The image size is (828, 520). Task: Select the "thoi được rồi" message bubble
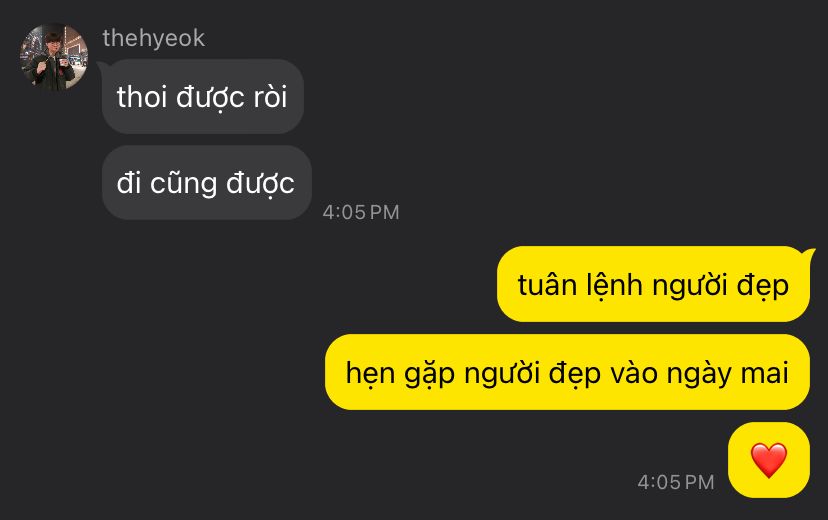(203, 97)
